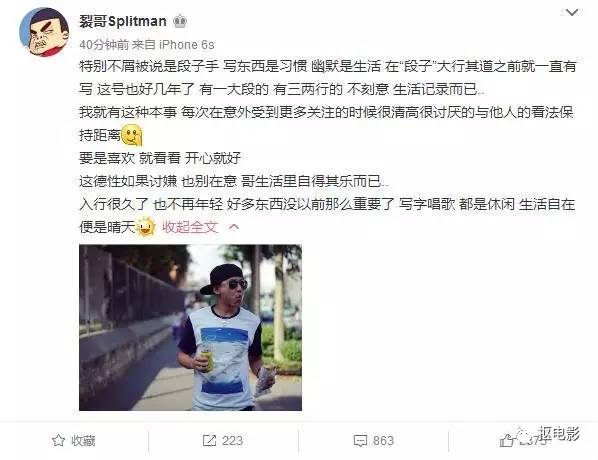Viewport: 598px width, 460px height.
Task: Click the 40分钟前 timestamp
Action: click(104, 45)
